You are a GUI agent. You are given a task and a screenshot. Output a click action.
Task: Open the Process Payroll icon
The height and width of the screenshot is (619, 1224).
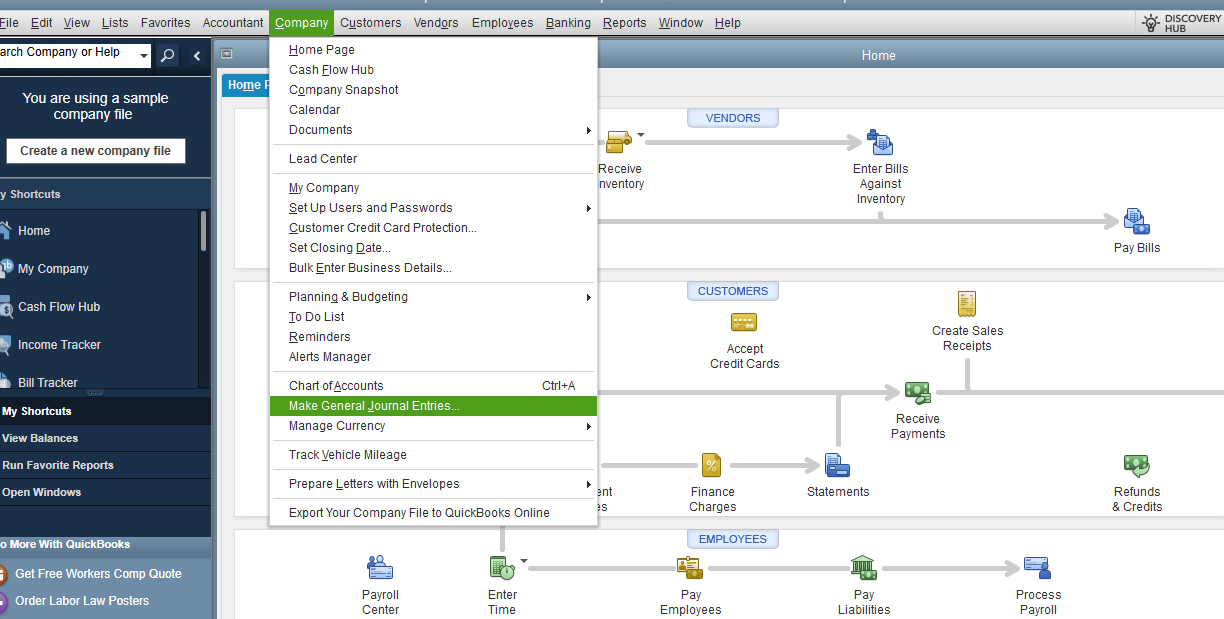tap(1038, 568)
